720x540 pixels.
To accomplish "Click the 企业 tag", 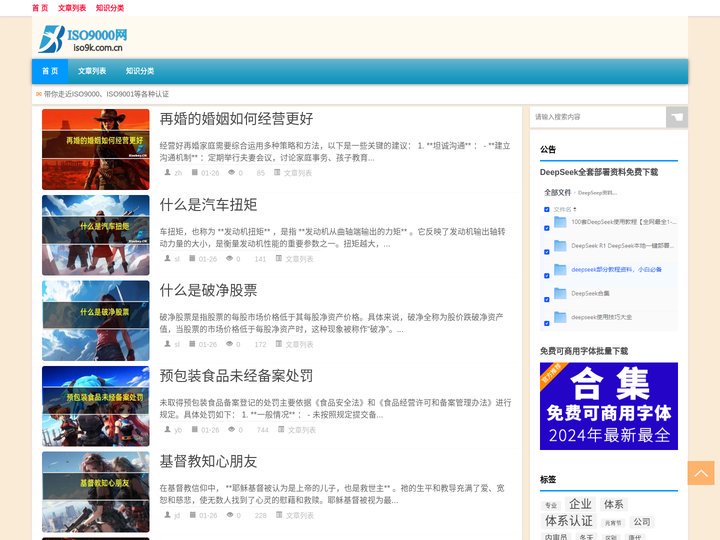I will tap(580, 504).
